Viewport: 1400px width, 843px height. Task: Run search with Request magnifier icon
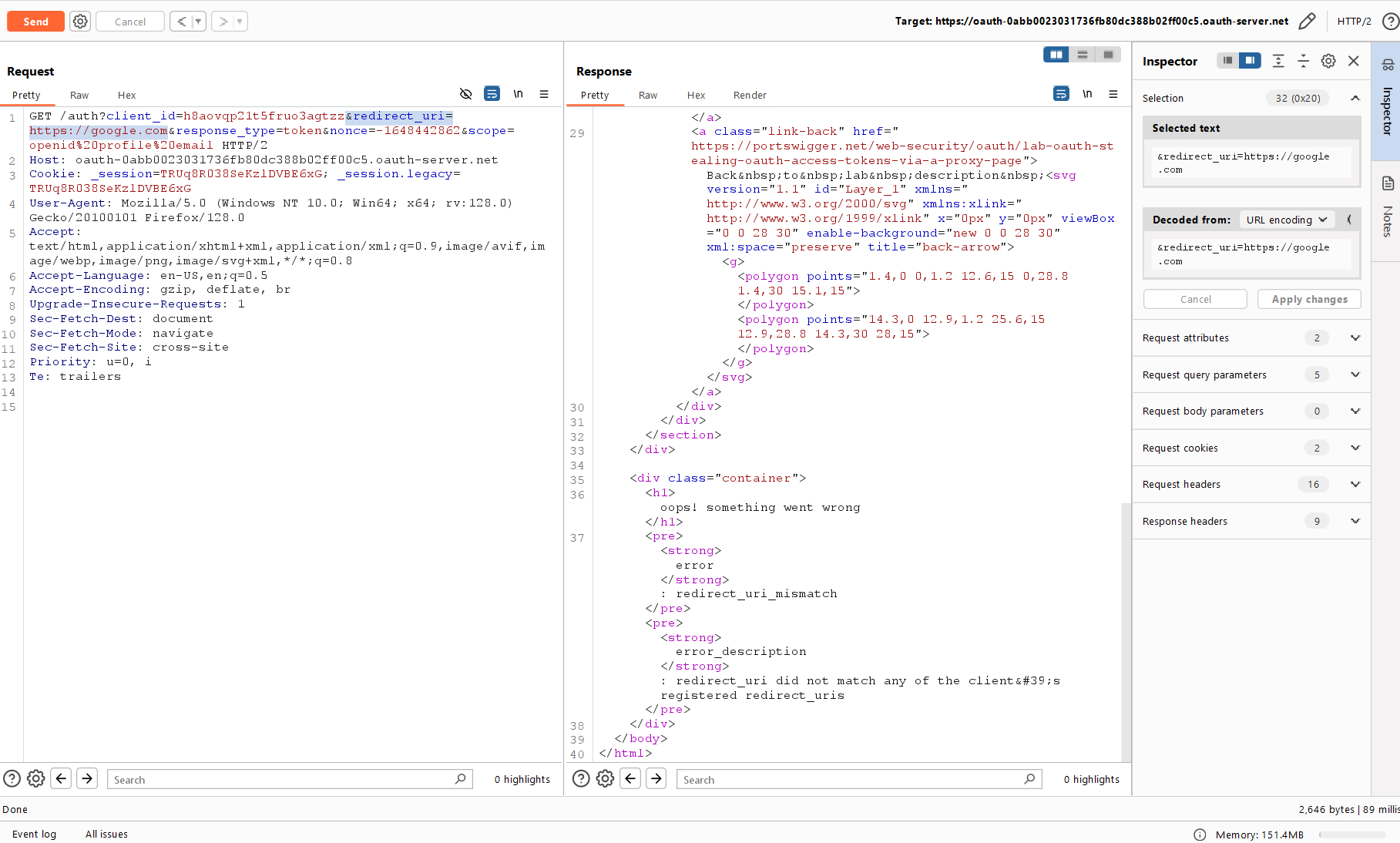(460, 779)
